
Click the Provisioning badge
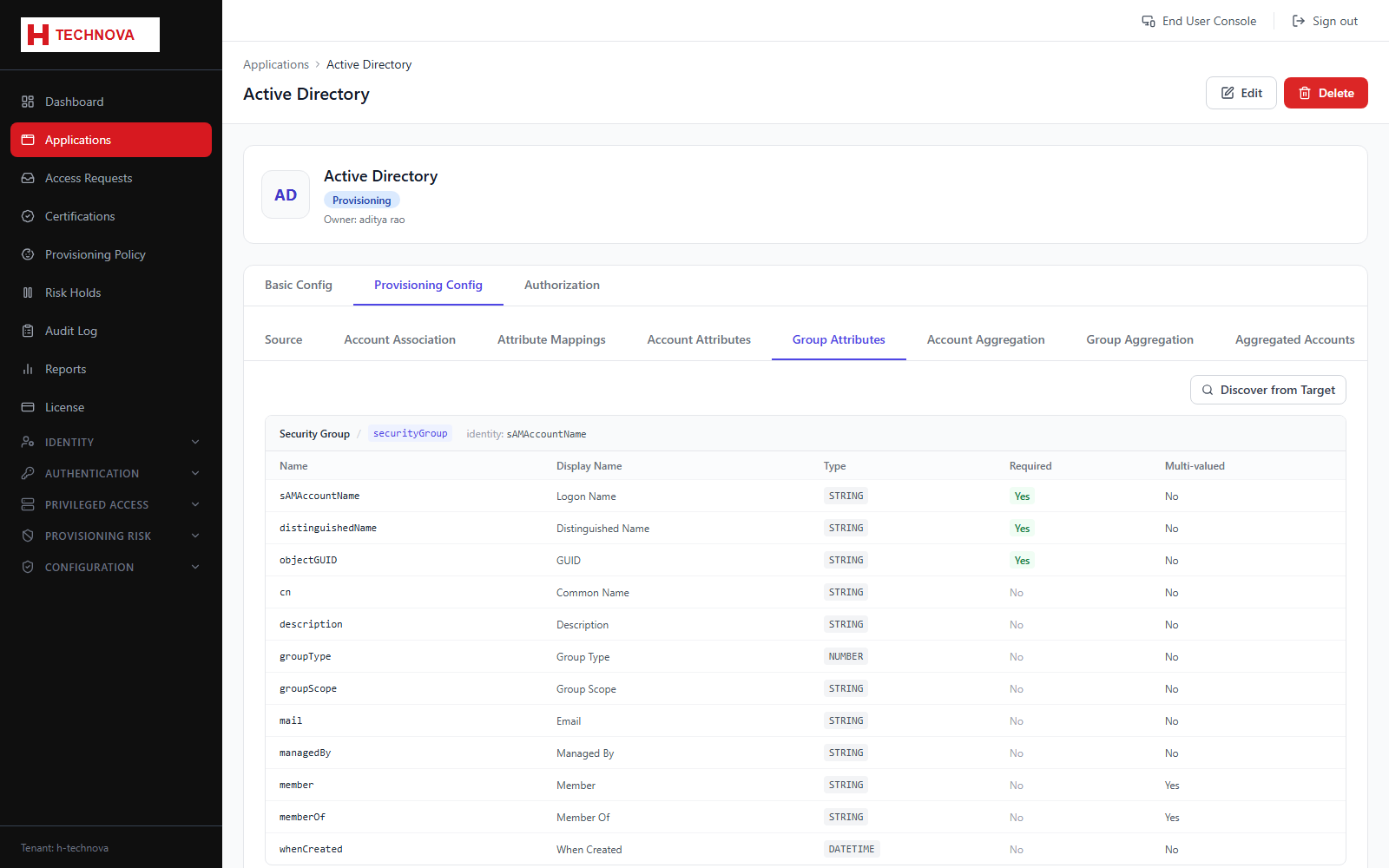pyautogui.click(x=362, y=201)
